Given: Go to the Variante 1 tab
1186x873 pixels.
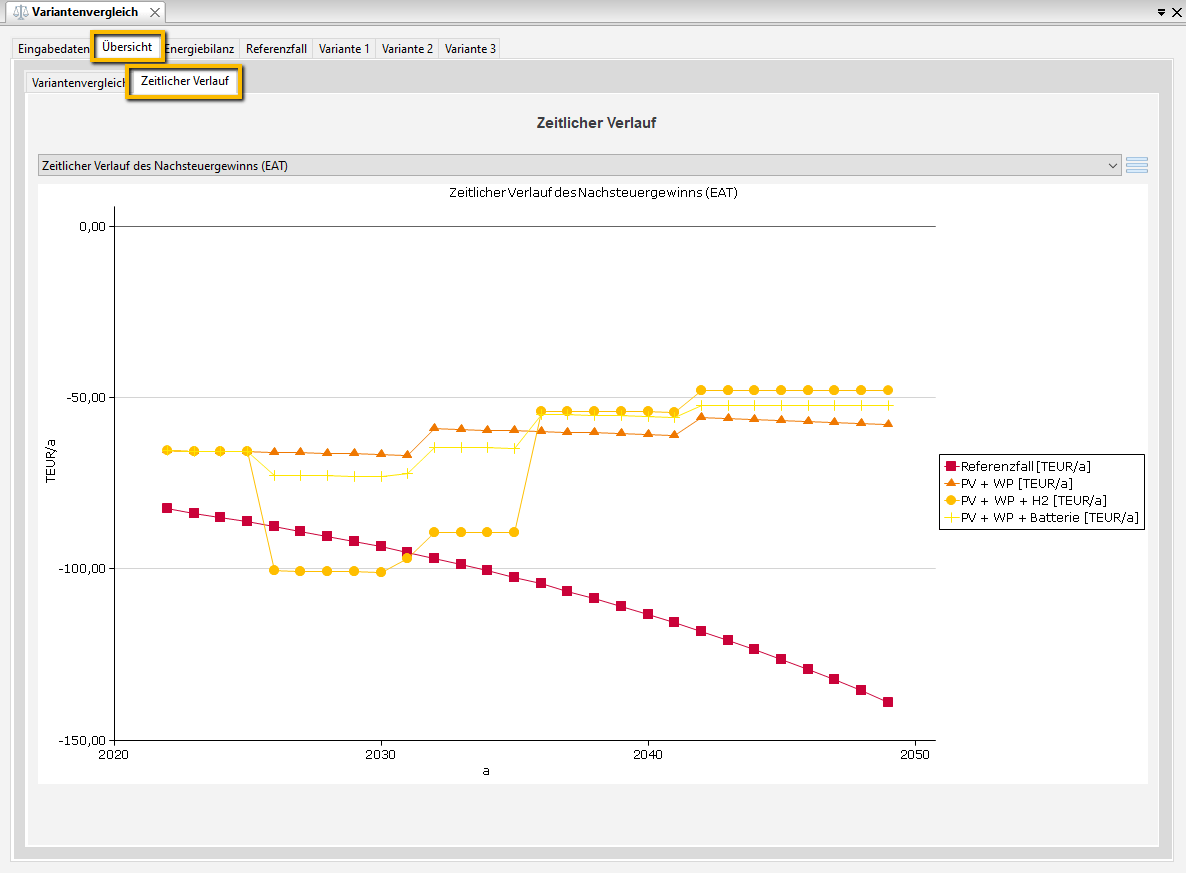Looking at the screenshot, I should coord(344,48).
